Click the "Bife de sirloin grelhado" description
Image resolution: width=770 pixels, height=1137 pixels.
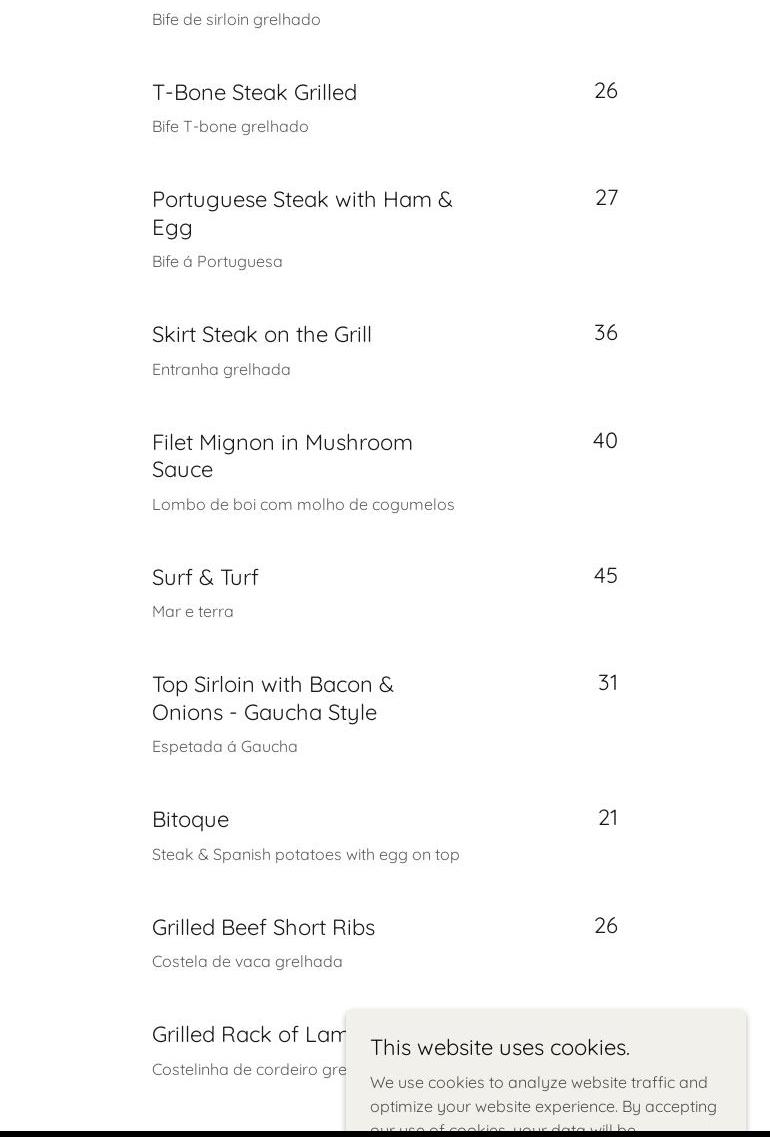click(x=236, y=20)
